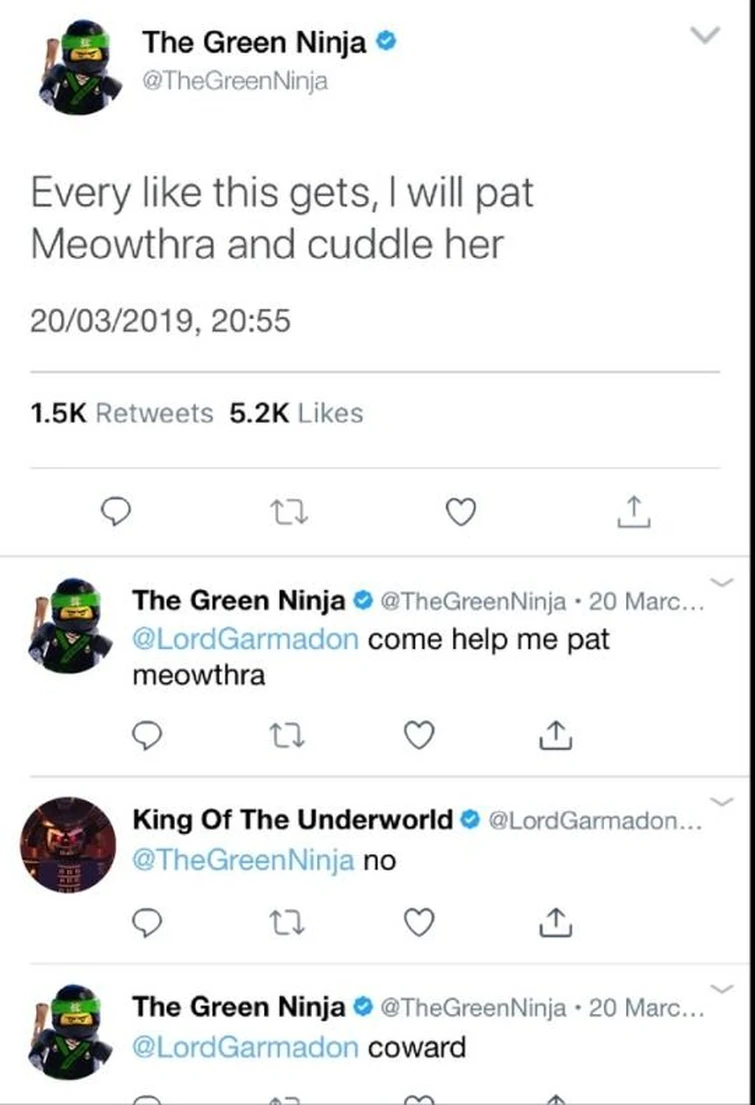Like the "come help me pat meowthra" tweet

pos(418,736)
